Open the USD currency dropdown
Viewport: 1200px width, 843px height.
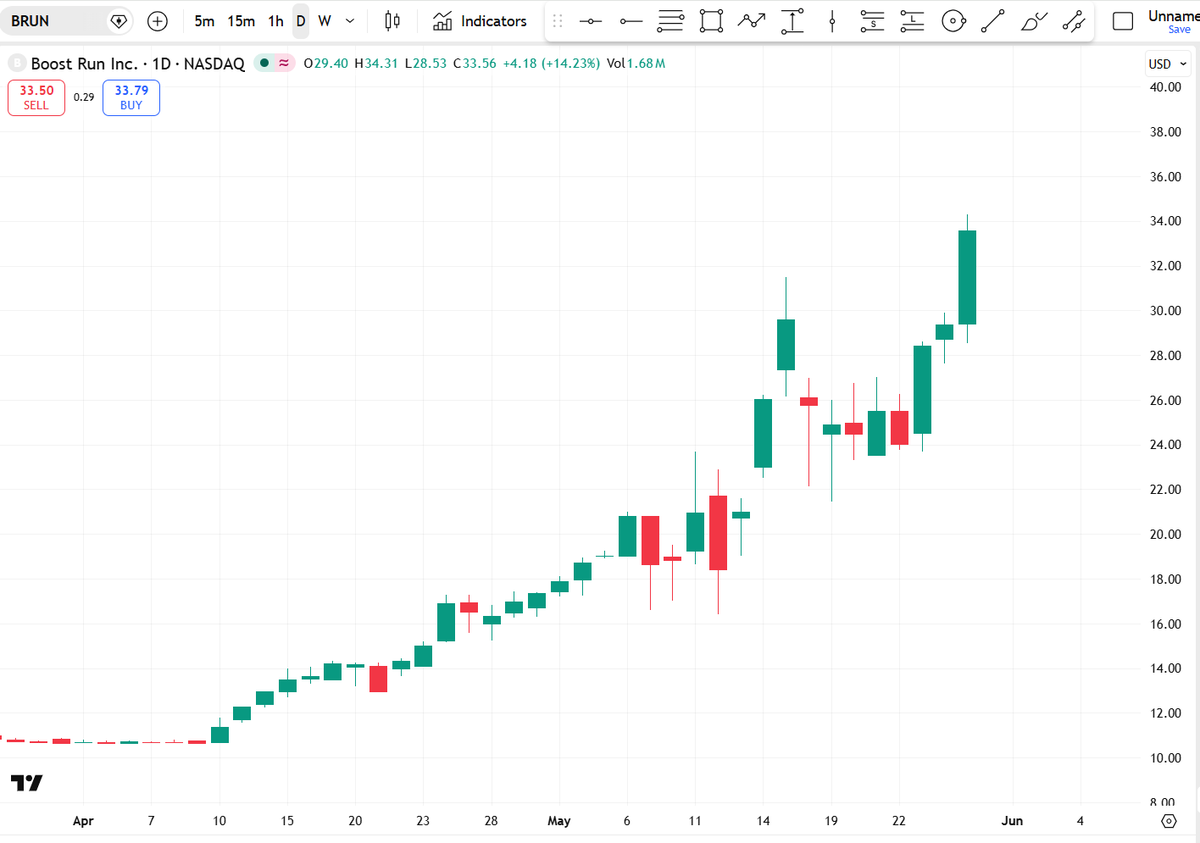point(1168,63)
